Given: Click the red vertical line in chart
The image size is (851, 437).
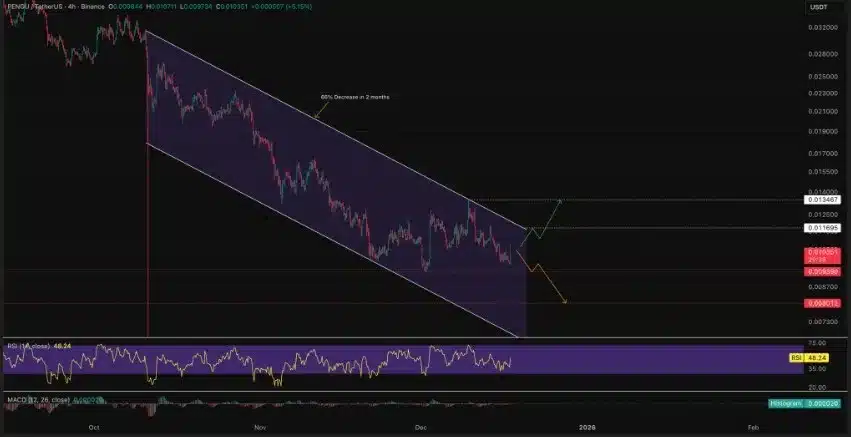Looking at the screenshot, I should point(148,250).
